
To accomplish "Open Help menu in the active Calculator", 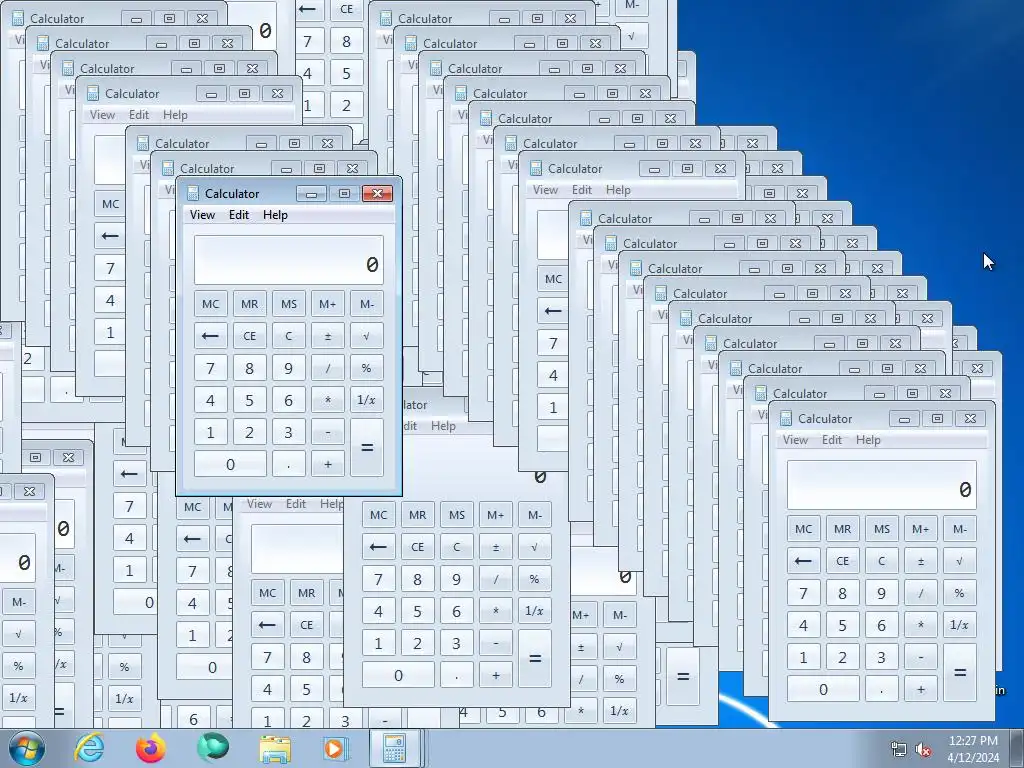I will (x=275, y=215).
